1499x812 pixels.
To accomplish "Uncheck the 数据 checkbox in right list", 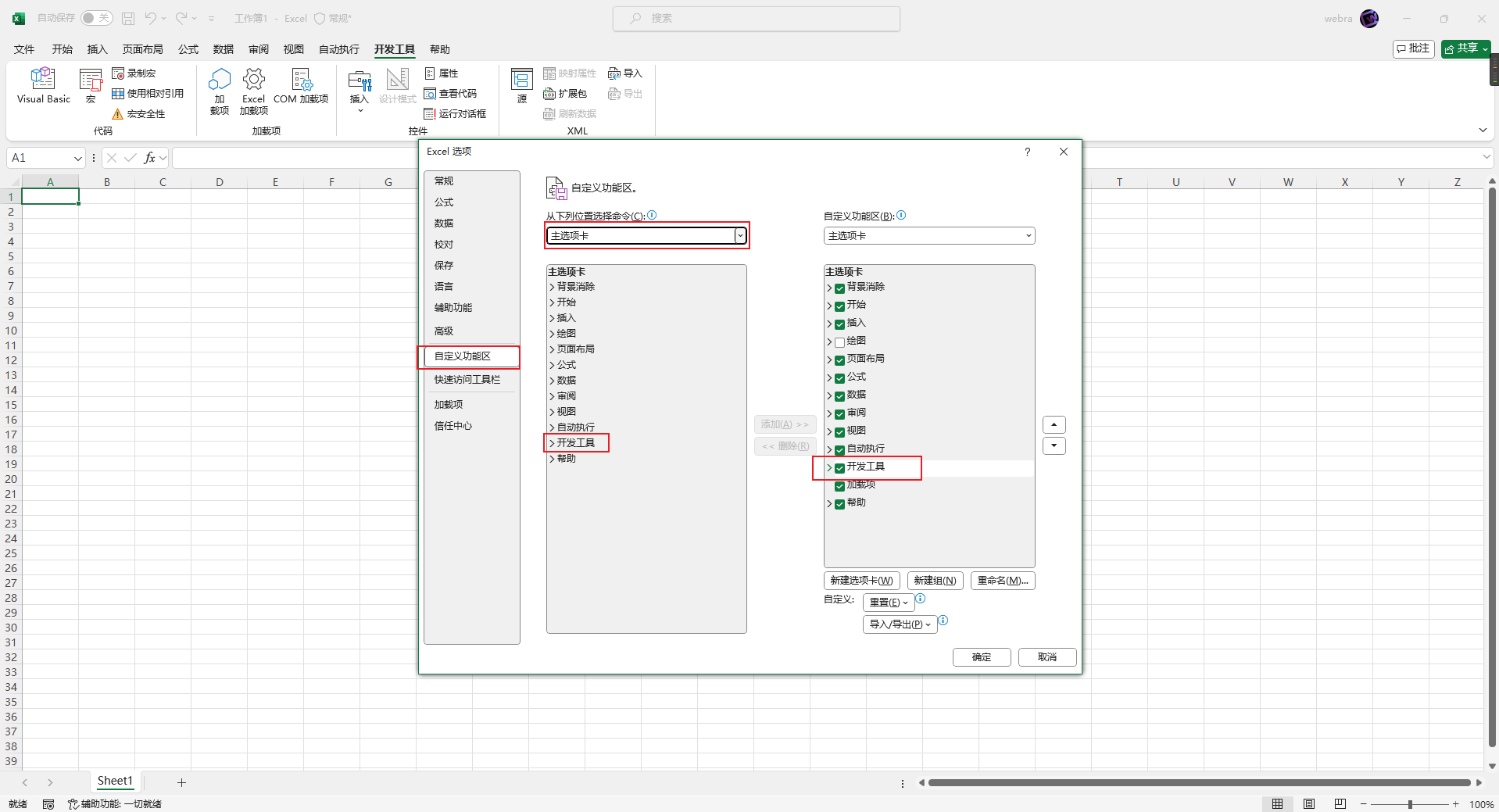I will [x=839, y=396].
